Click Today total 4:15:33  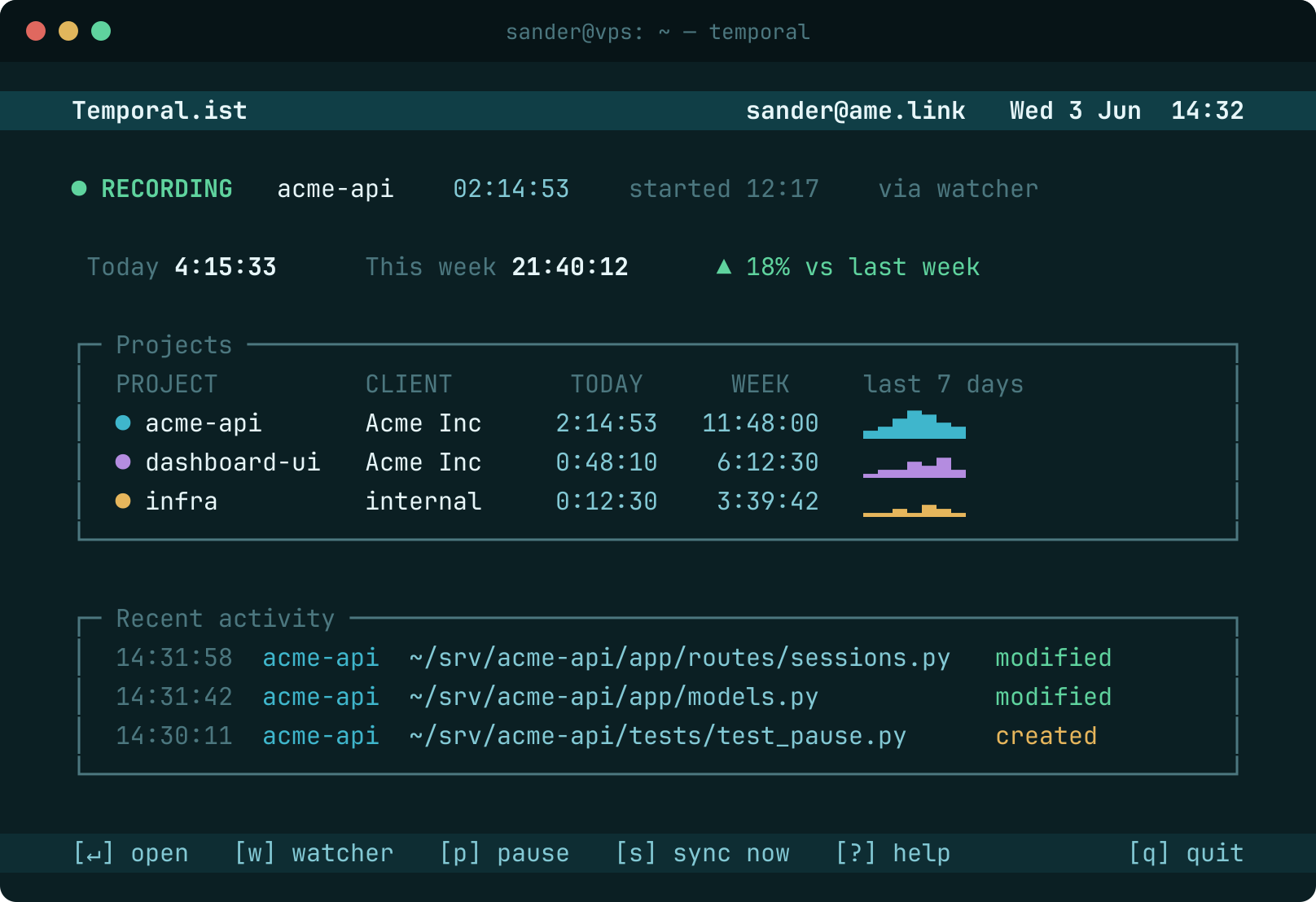tap(226, 267)
